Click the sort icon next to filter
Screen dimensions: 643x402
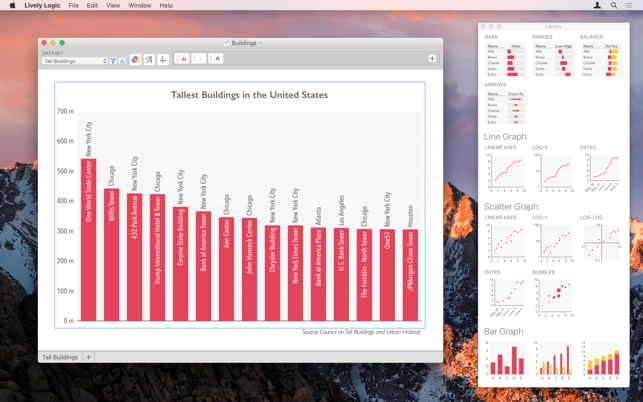122,61
